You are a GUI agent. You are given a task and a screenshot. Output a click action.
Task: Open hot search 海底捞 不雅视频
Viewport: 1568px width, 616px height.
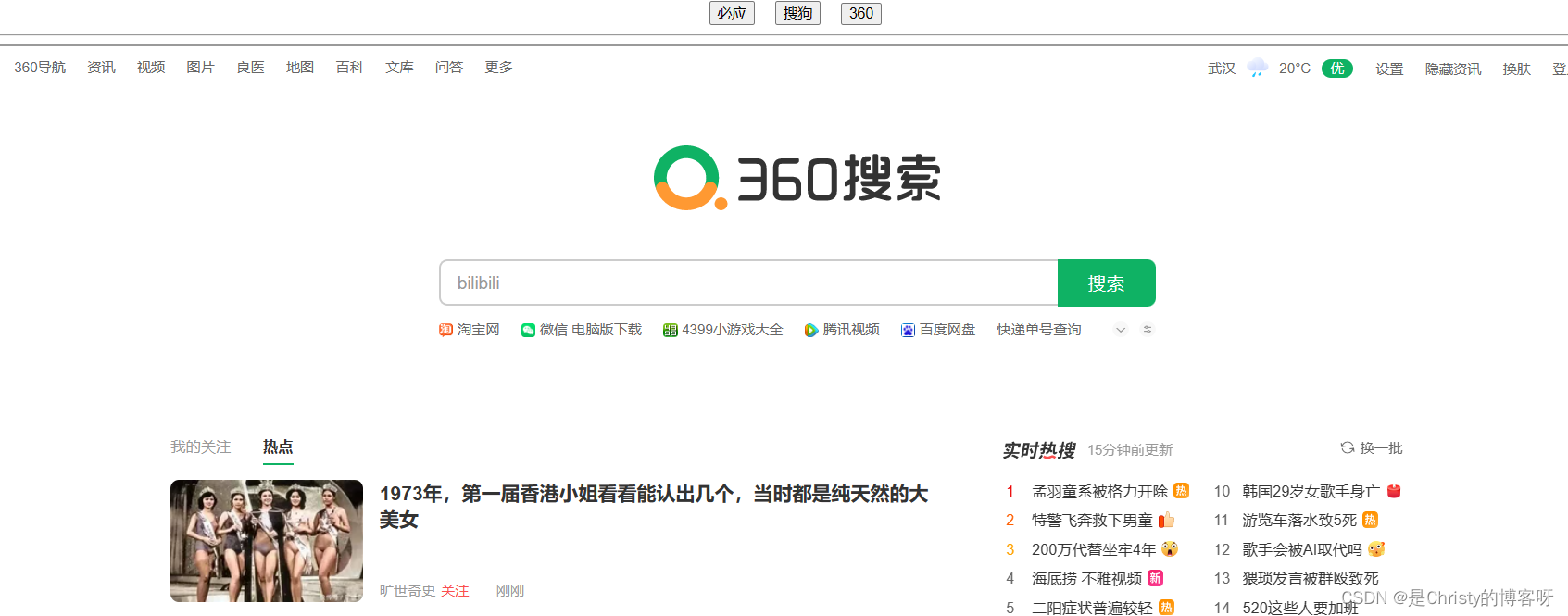1086,579
